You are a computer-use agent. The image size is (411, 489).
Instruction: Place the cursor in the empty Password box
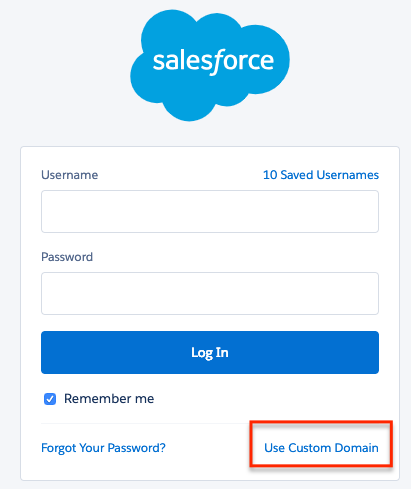(x=210, y=293)
